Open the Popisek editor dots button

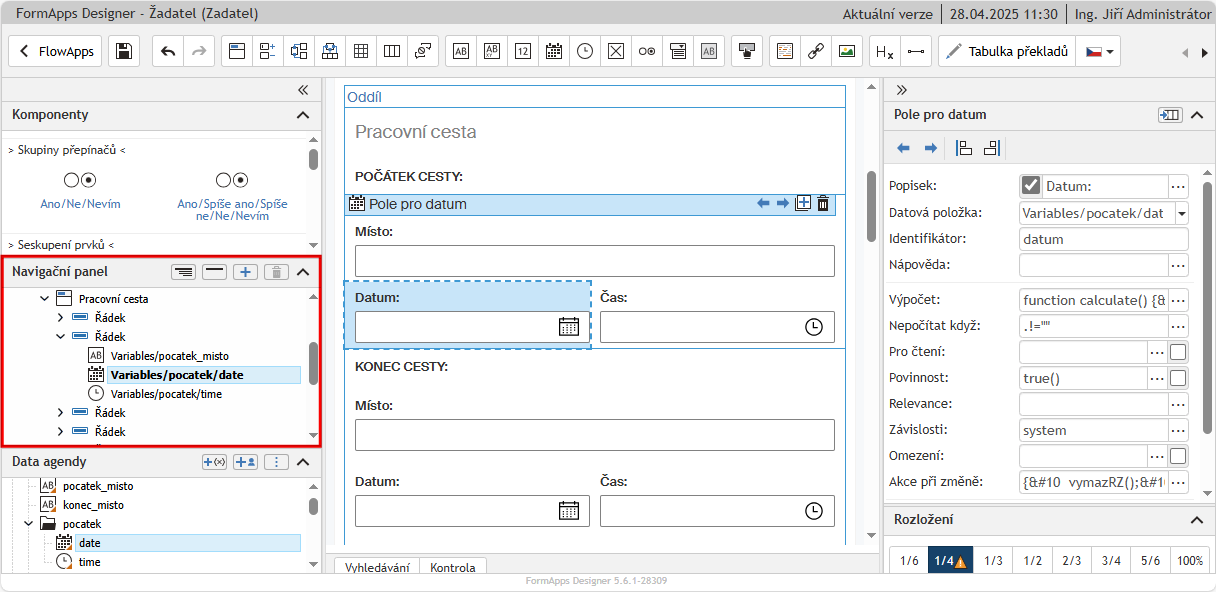(1178, 186)
